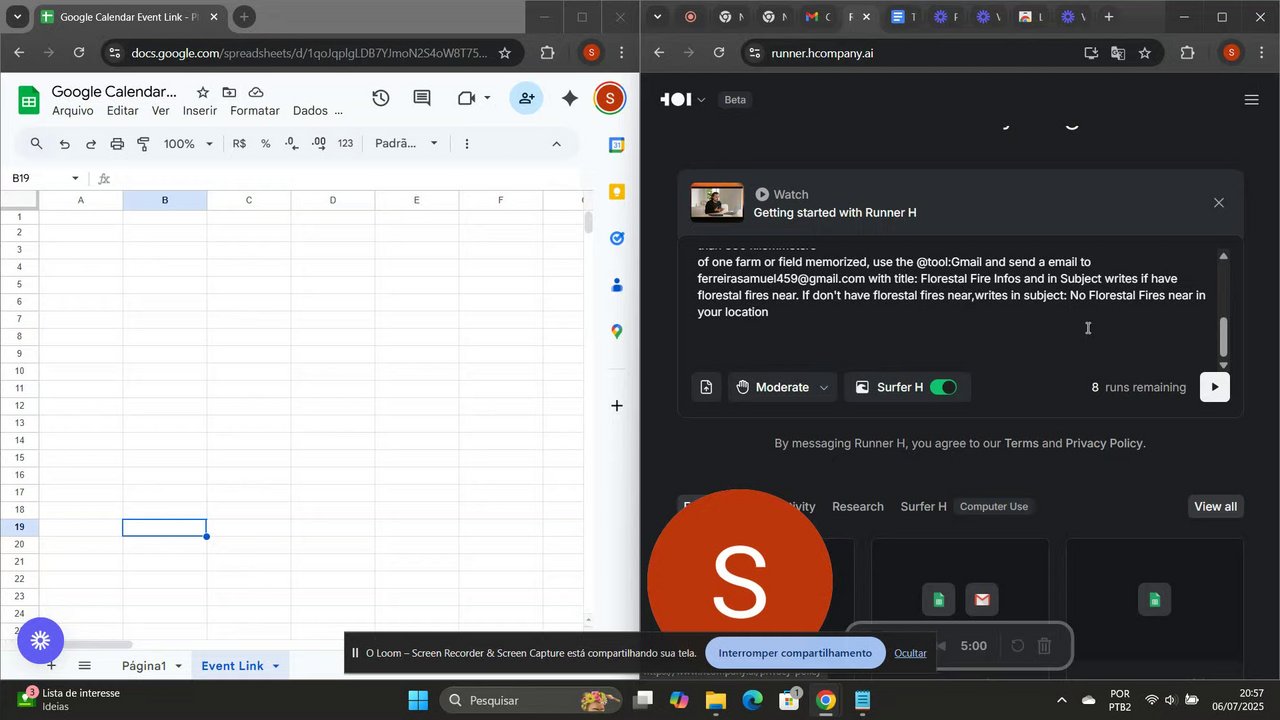The image size is (1280, 720).
Task: Star the Google Calendar spreadsheet
Action: click(x=203, y=92)
